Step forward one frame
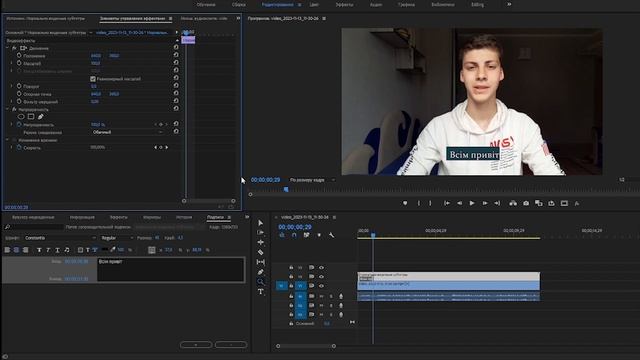Viewport: 640px width, 360px height. coord(485,203)
